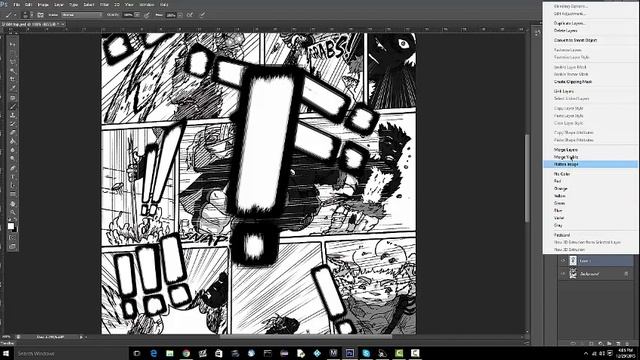Open Skype from the taskbar
The width and height of the screenshot is (640, 360).
click(x=366, y=353)
